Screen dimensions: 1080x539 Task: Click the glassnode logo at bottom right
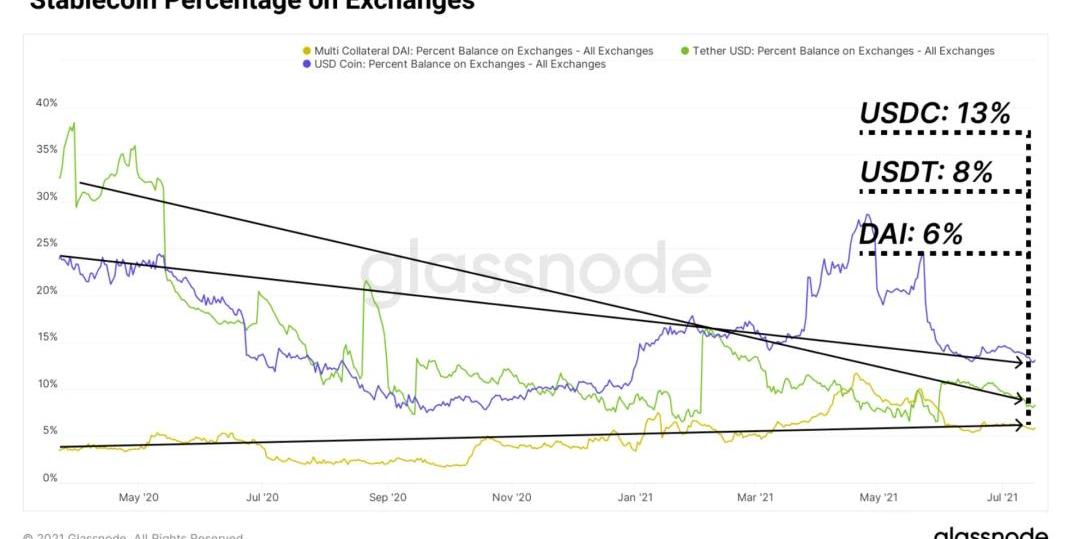click(991, 532)
